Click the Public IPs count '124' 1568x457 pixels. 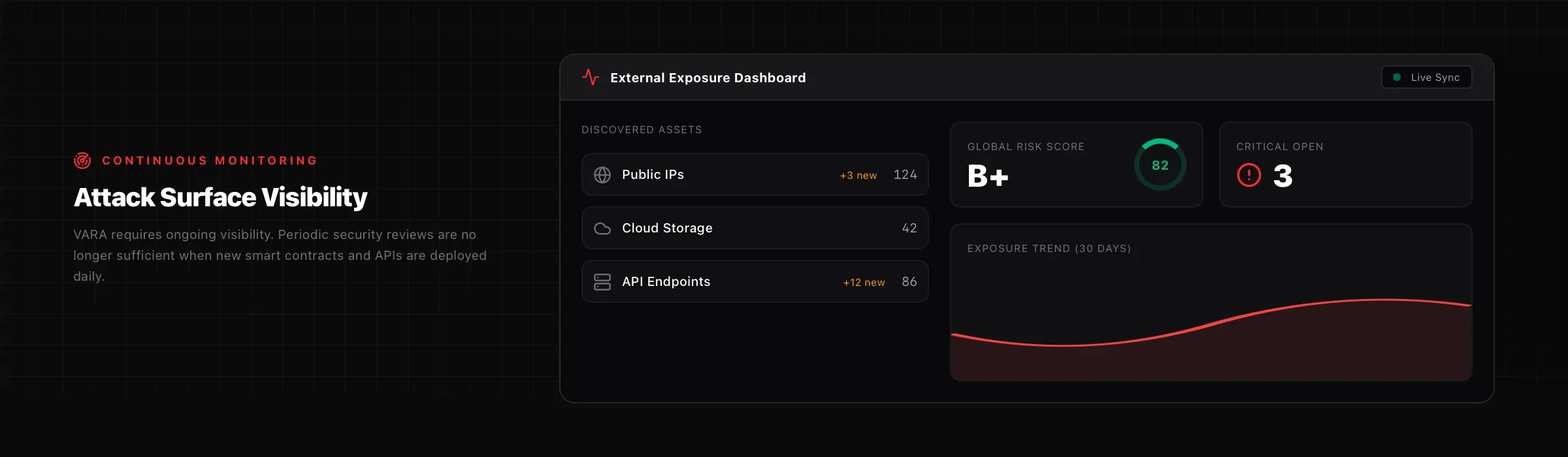[x=906, y=174]
